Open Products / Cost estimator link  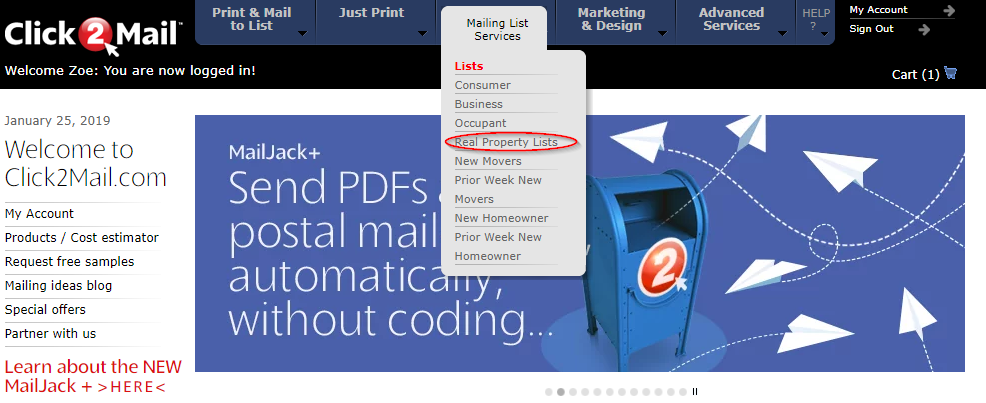(x=82, y=238)
